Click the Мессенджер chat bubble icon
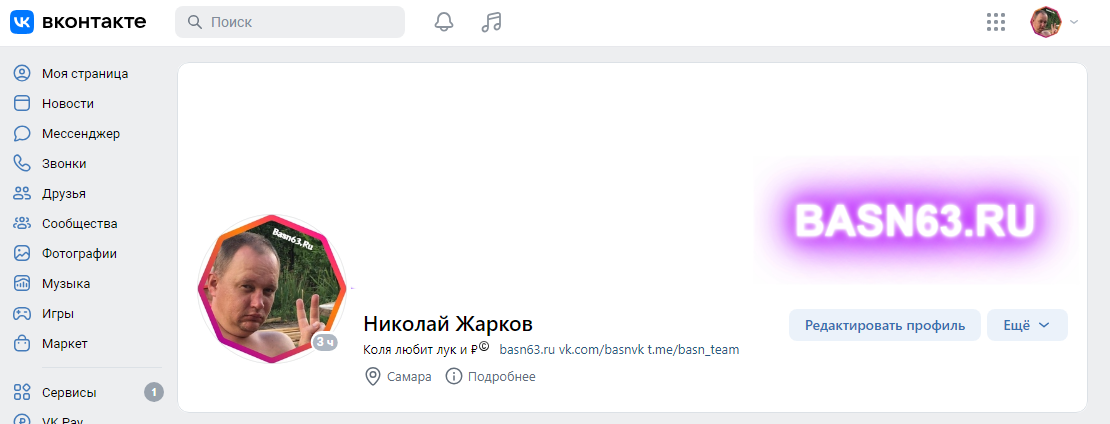This screenshot has height=424, width=1110. tap(23, 133)
